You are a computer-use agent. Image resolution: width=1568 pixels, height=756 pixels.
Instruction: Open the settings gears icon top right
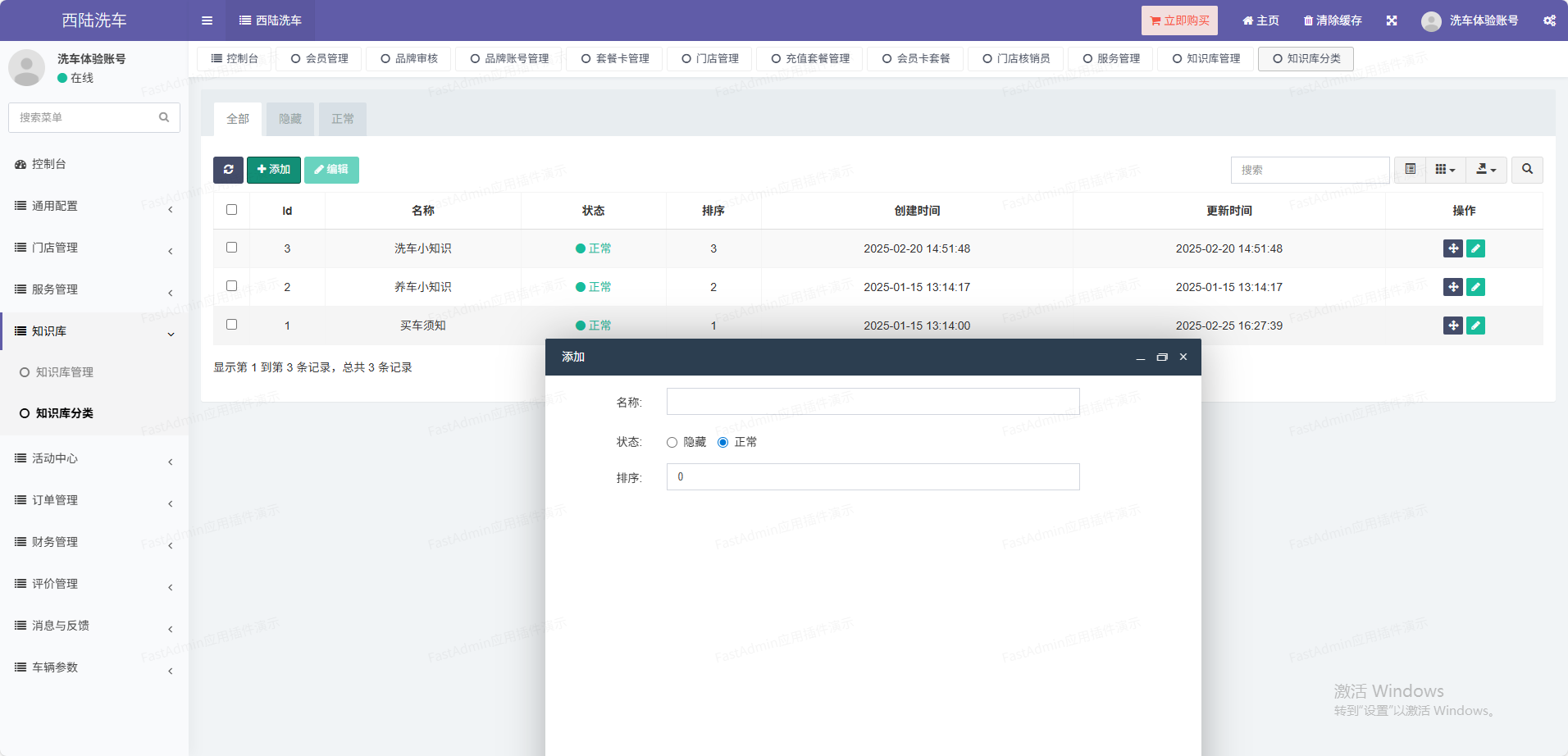point(1549,20)
